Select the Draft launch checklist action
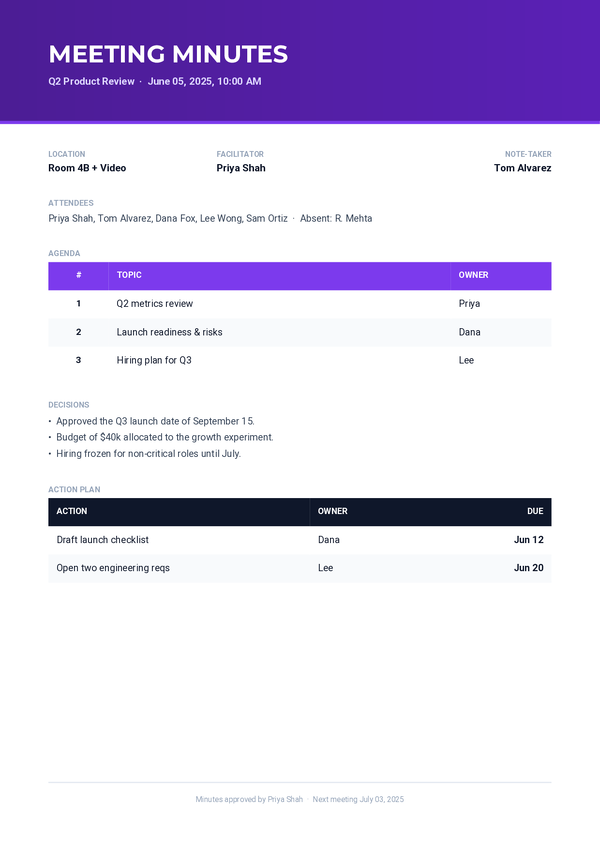 [x=102, y=540]
